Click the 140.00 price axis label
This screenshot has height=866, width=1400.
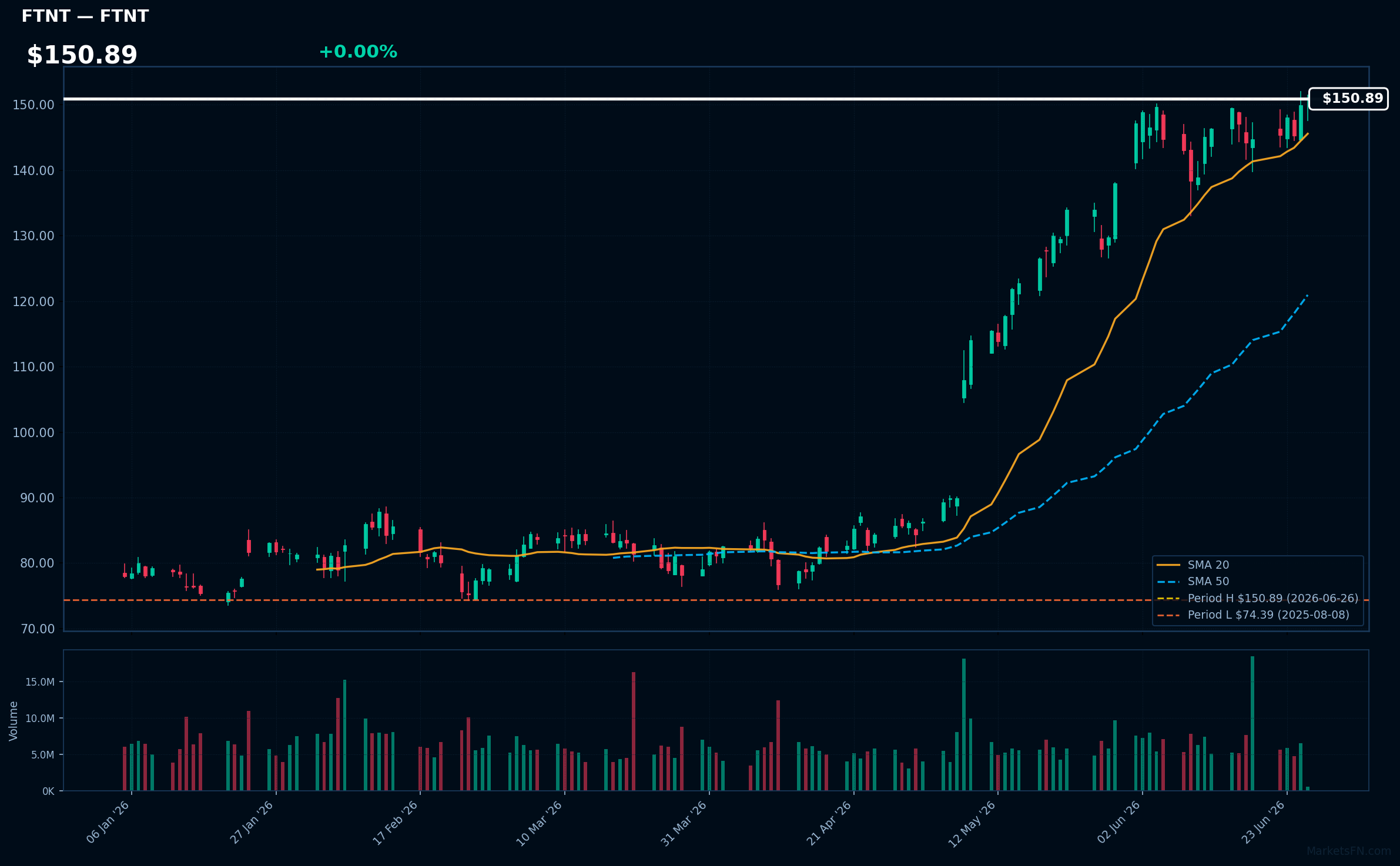tap(34, 171)
